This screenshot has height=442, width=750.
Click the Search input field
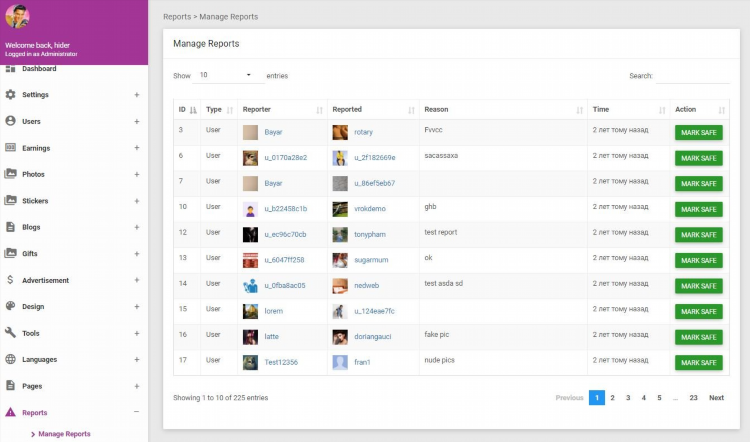point(692,76)
